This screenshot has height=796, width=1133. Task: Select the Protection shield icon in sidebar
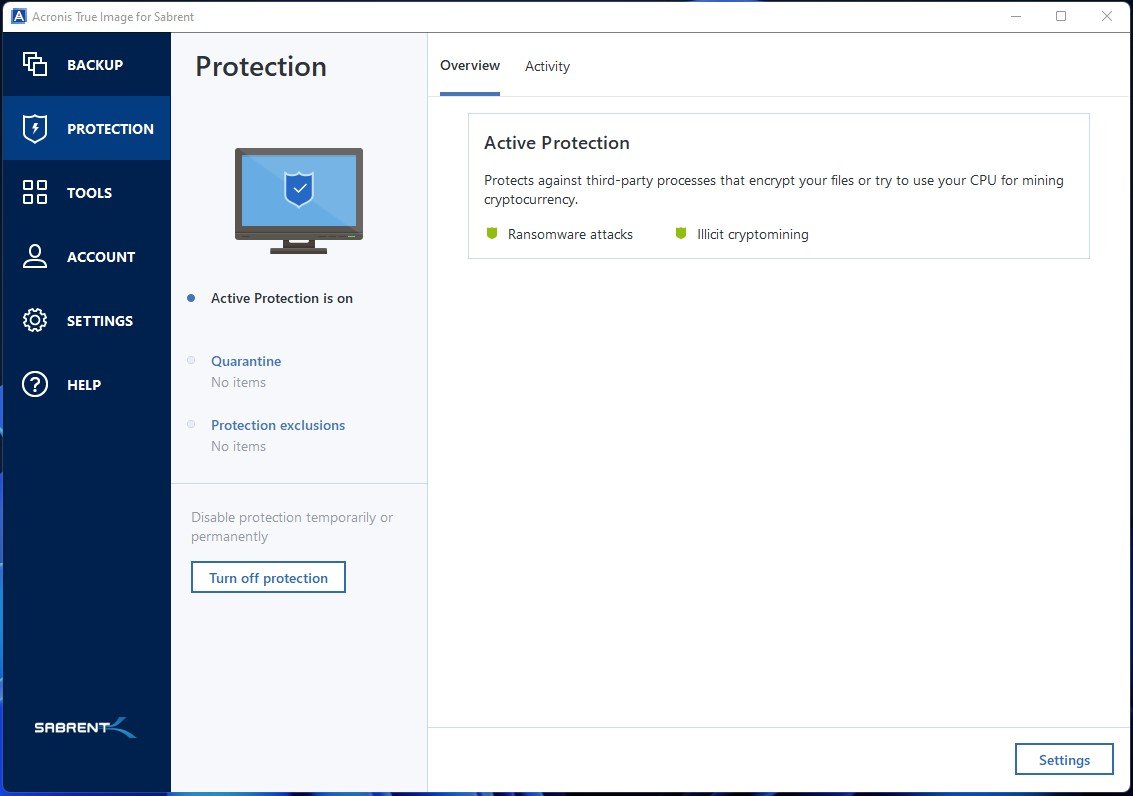[34, 128]
